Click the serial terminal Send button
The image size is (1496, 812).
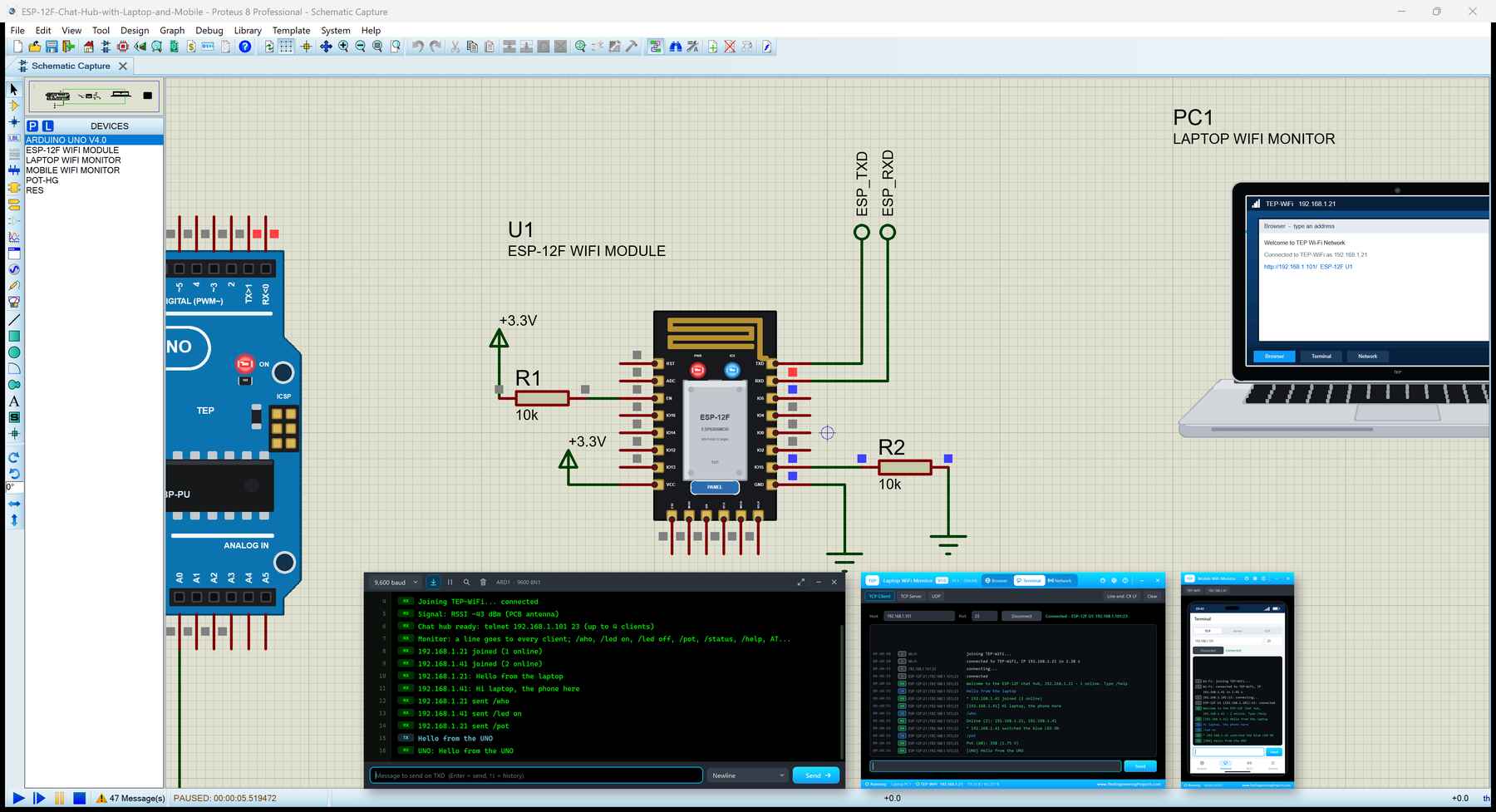816,775
